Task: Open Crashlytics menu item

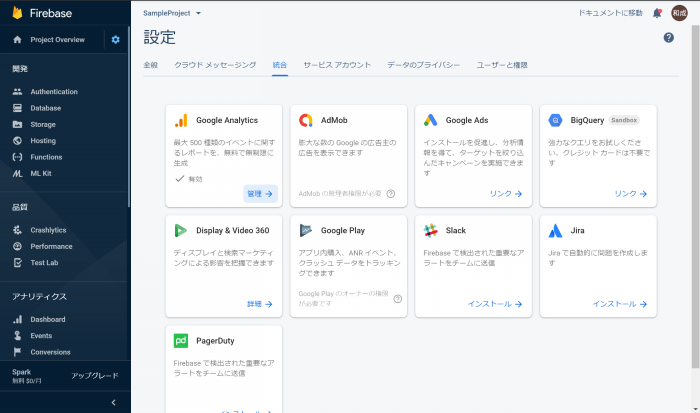Action: pyautogui.click(x=64, y=230)
